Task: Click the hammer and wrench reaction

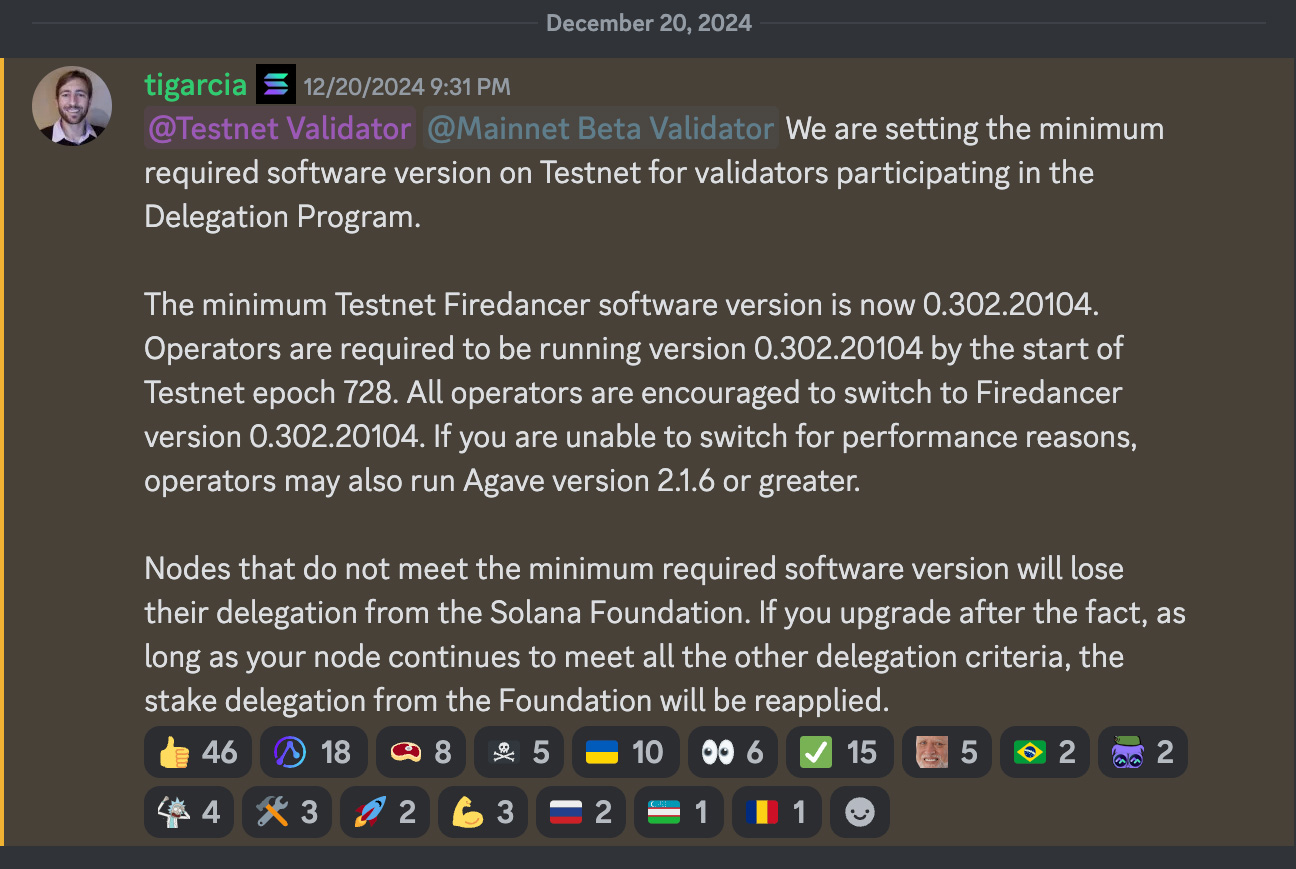Action: (286, 811)
